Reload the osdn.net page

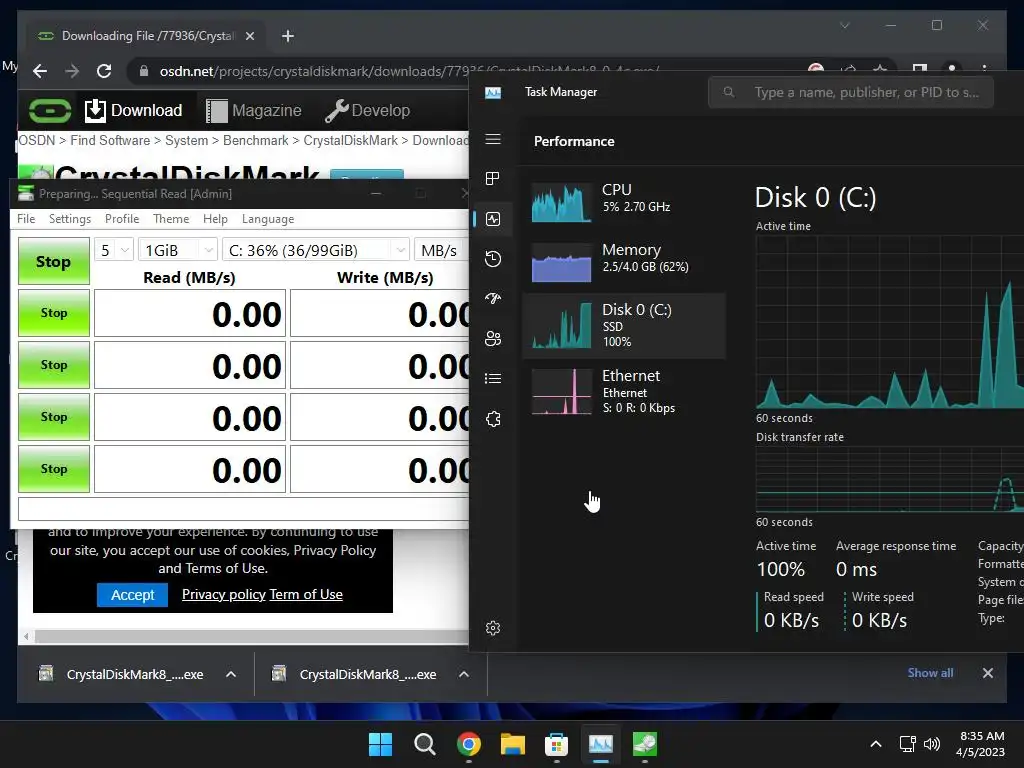104,71
